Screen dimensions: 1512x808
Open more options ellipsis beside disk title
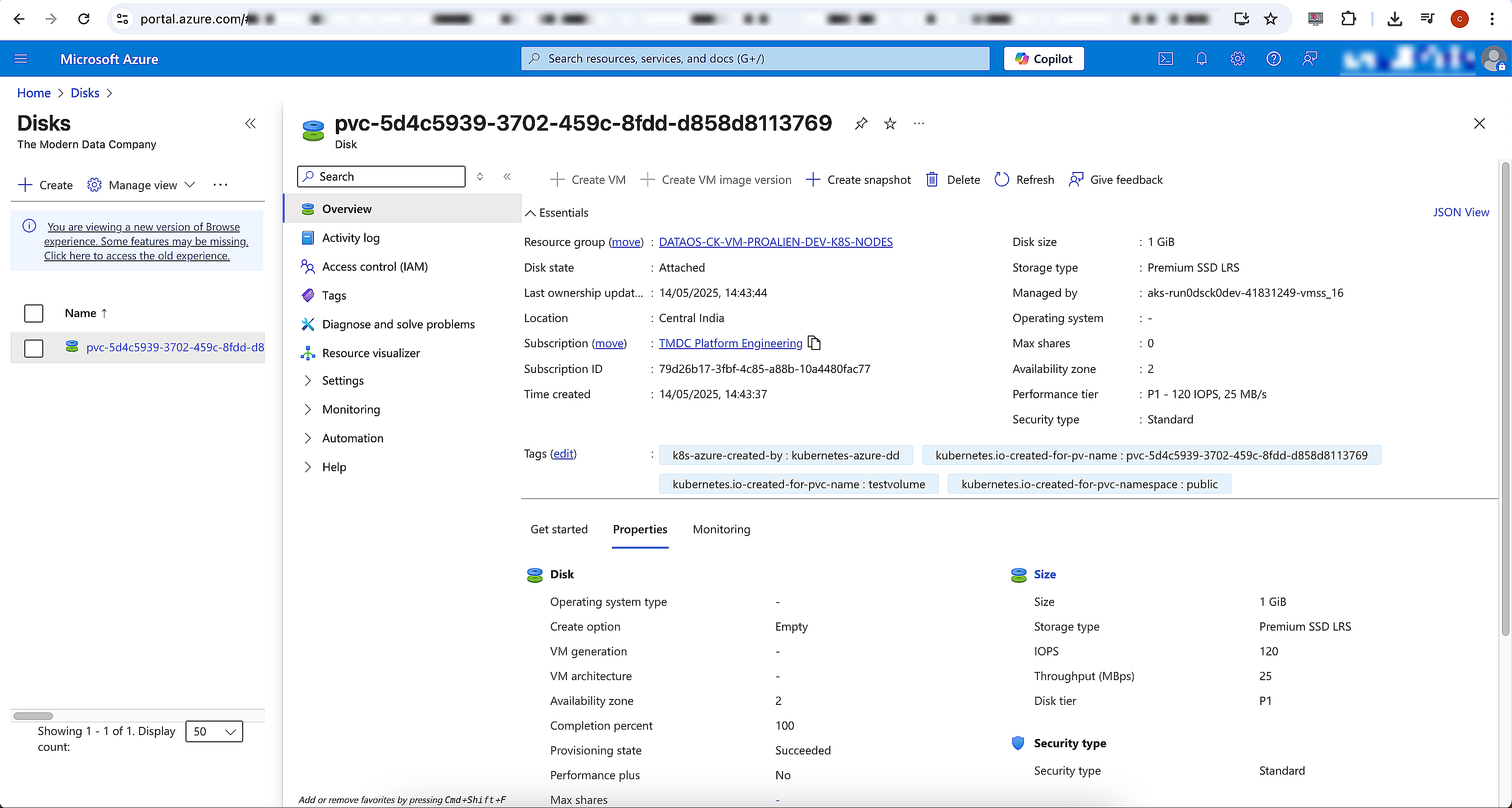point(919,123)
